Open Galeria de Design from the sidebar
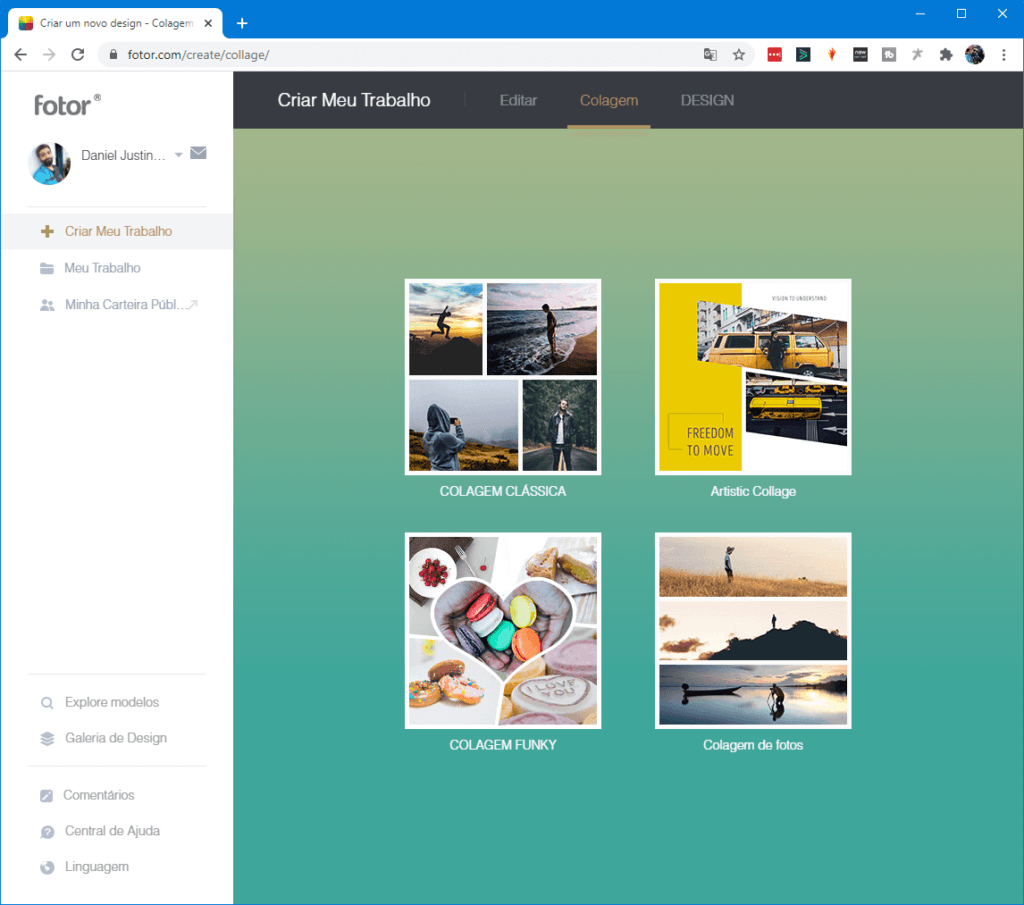 point(115,738)
